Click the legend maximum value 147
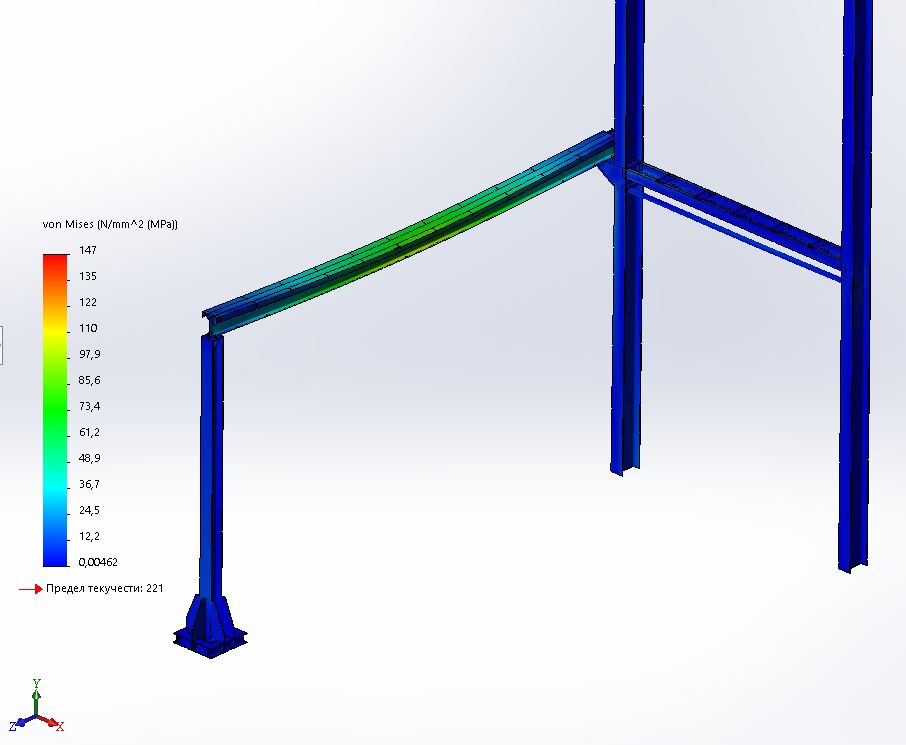Image resolution: width=906 pixels, height=745 pixels. 88,250
